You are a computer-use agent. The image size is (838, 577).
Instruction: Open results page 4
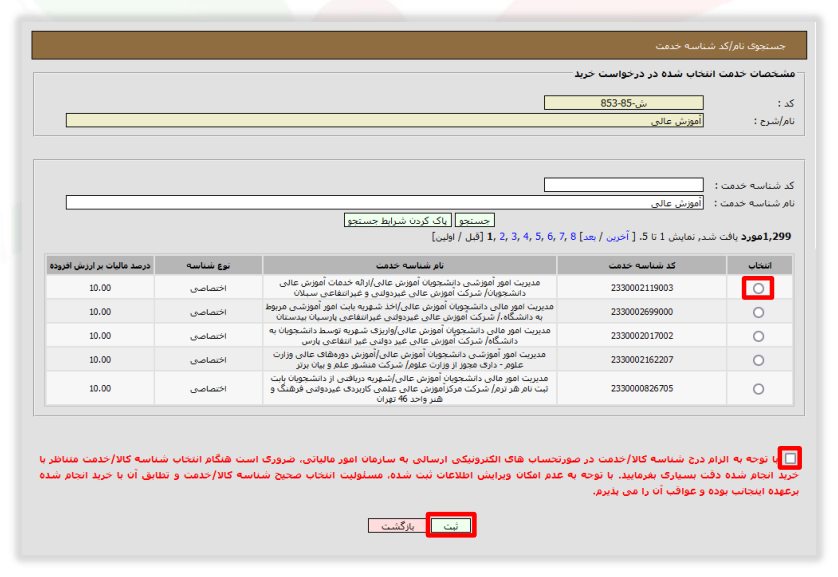click(x=526, y=237)
